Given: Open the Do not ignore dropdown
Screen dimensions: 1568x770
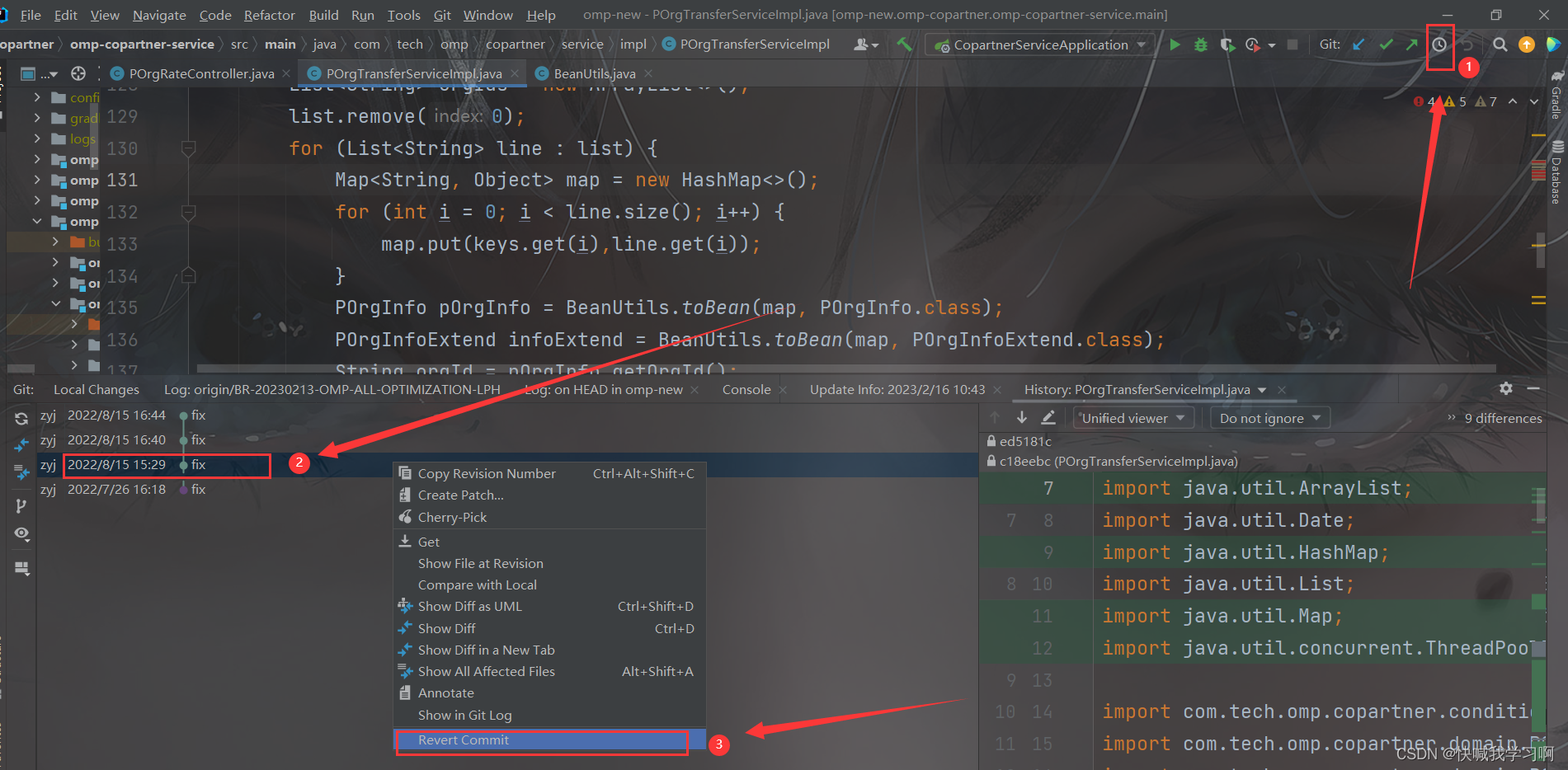Looking at the screenshot, I should tap(1270, 418).
